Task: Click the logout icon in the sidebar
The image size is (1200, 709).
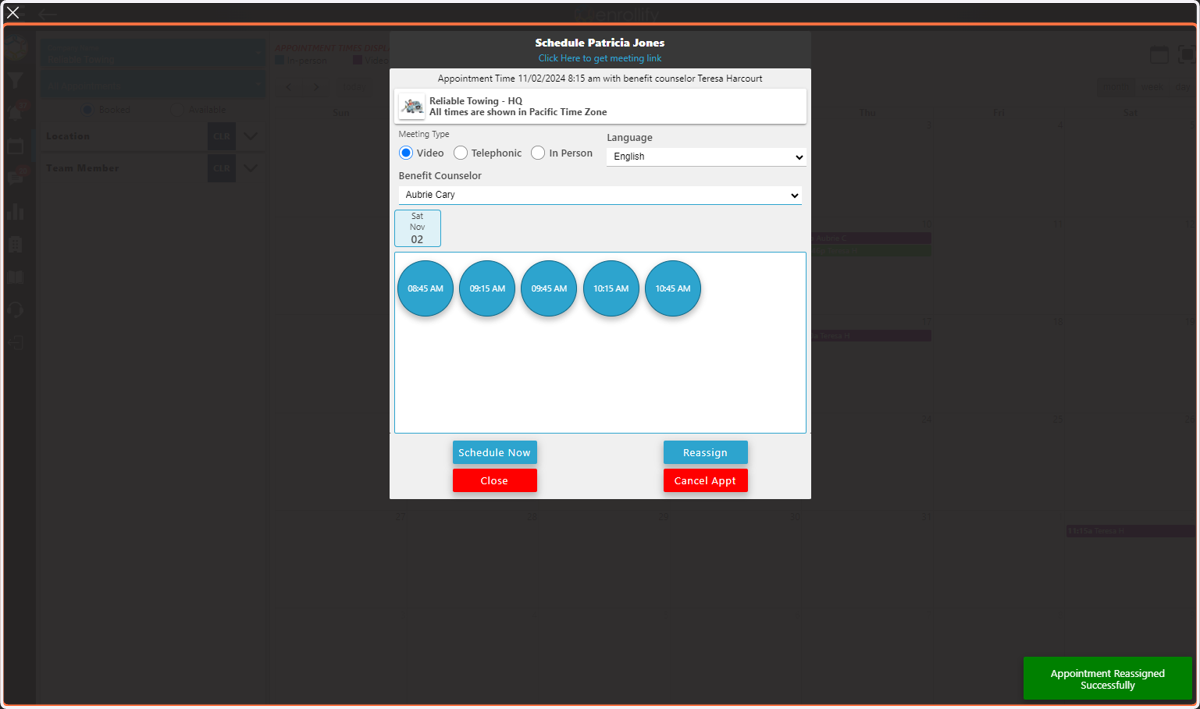Action: click(15, 342)
